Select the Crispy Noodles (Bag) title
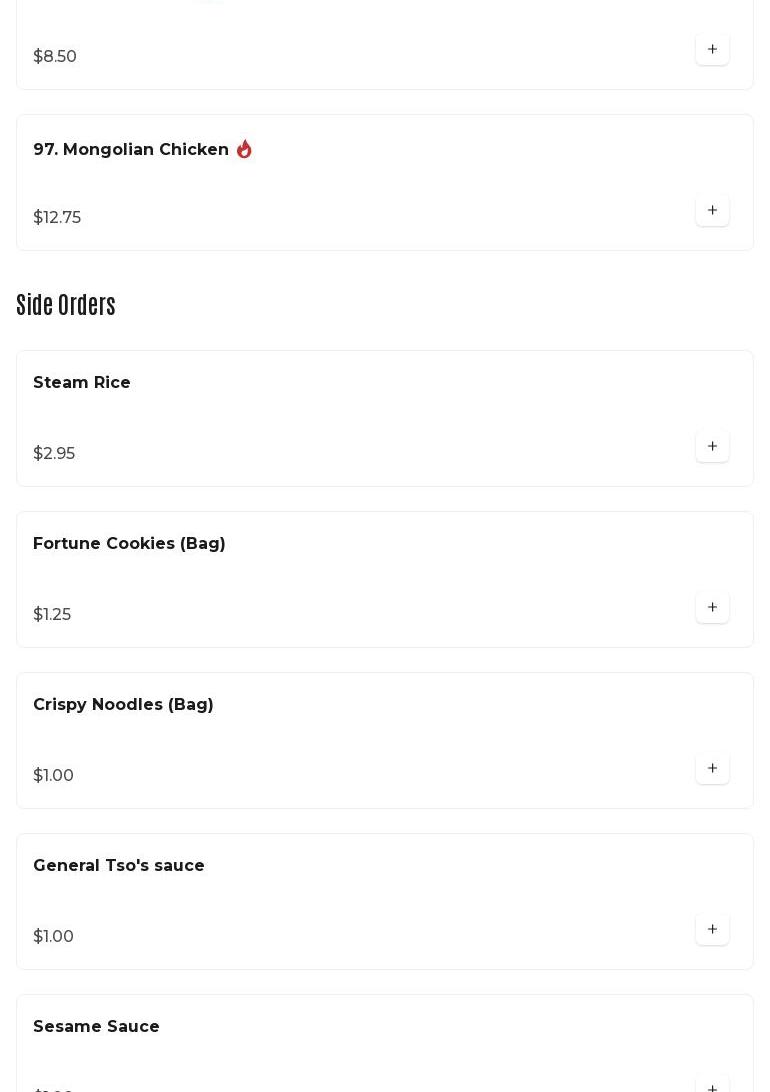Screen dimensions: 770x1092 click(123, 704)
